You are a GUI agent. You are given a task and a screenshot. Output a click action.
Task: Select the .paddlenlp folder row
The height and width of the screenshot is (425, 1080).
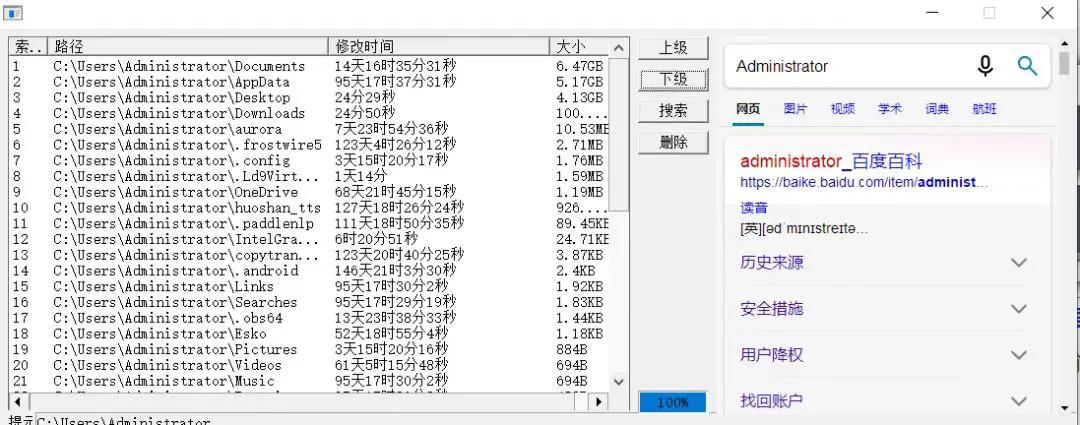309,223
